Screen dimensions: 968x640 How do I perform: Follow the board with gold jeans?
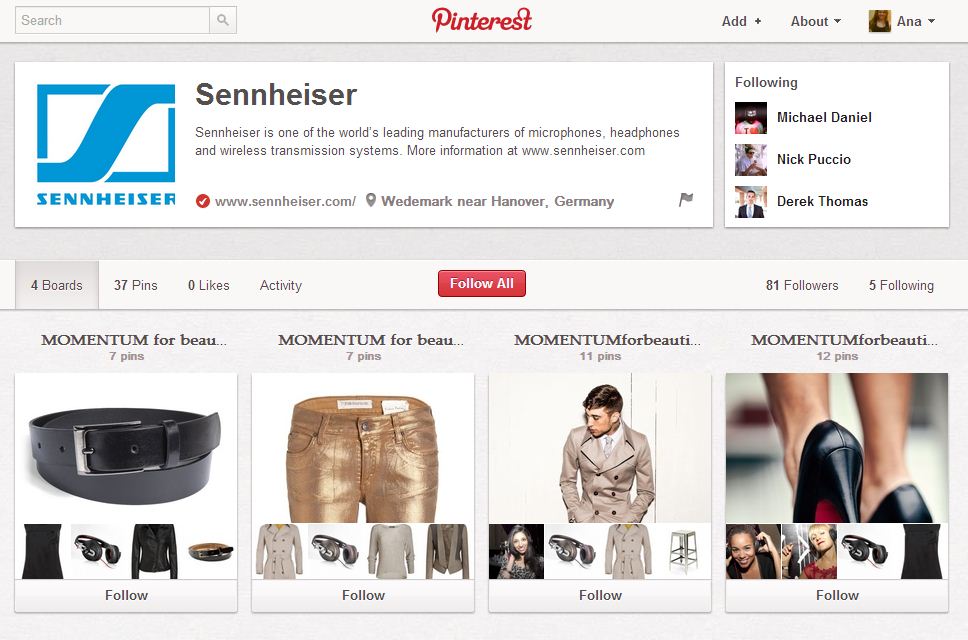pyautogui.click(x=363, y=596)
